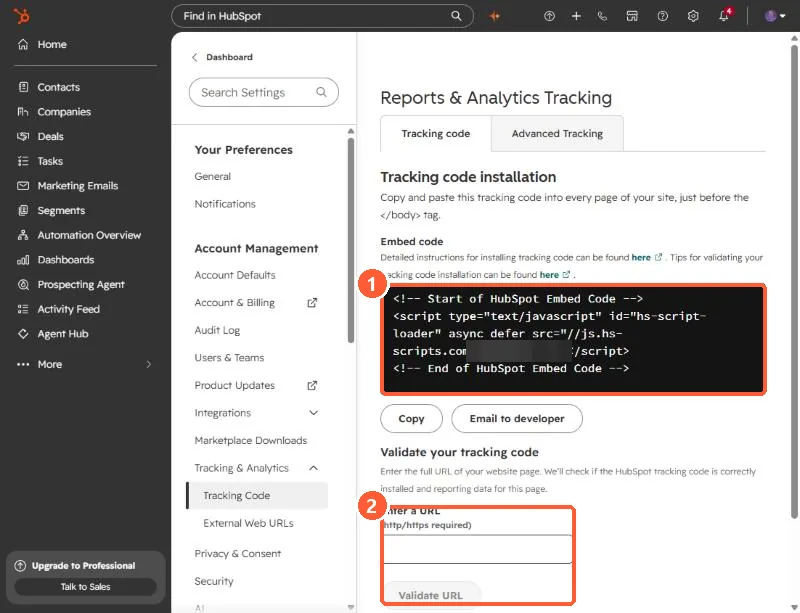Open Marketing Emails in the sidebar
The width and height of the screenshot is (800, 613).
(x=78, y=186)
